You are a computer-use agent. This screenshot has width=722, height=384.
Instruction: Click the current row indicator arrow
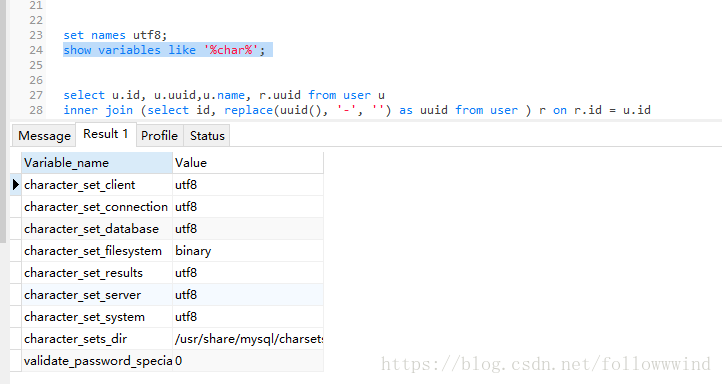click(x=16, y=185)
